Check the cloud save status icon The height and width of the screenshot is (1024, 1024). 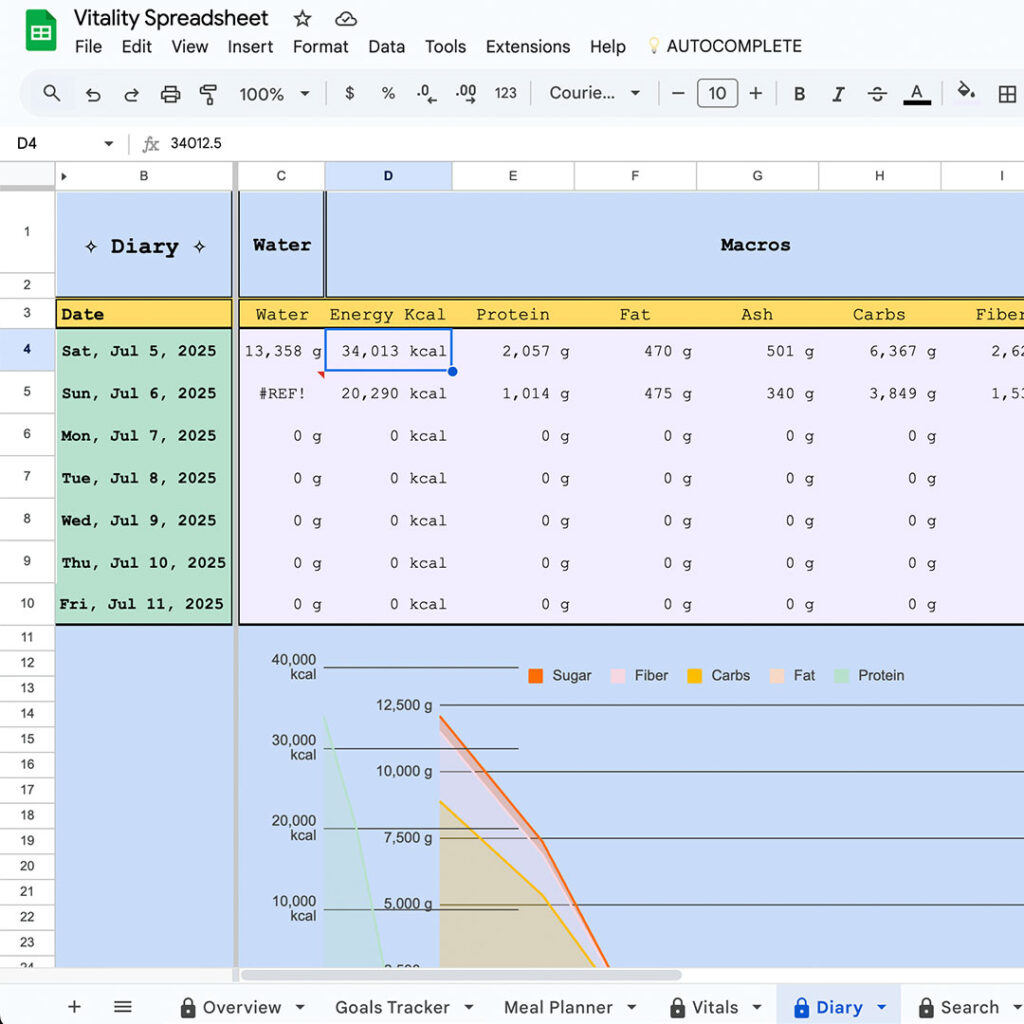click(x=345, y=19)
